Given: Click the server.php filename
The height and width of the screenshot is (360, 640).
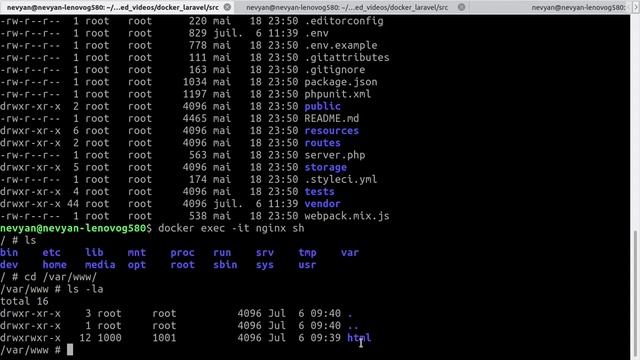Looking at the screenshot, I should [335, 155].
